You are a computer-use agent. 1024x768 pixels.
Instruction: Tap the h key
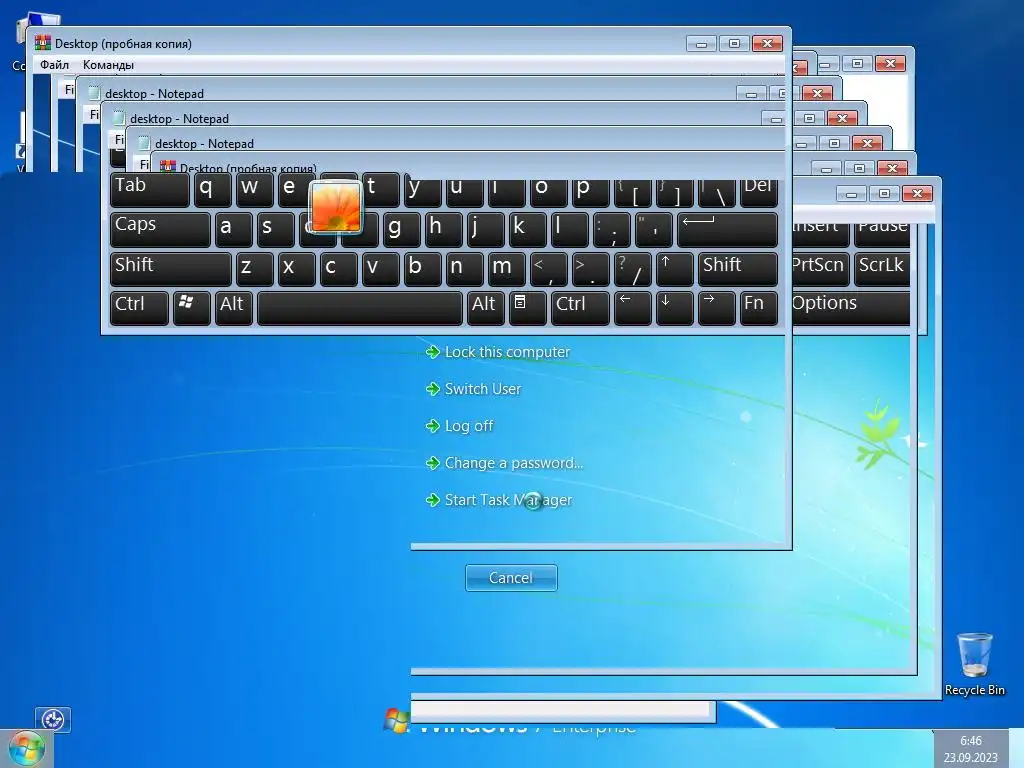(x=443, y=229)
